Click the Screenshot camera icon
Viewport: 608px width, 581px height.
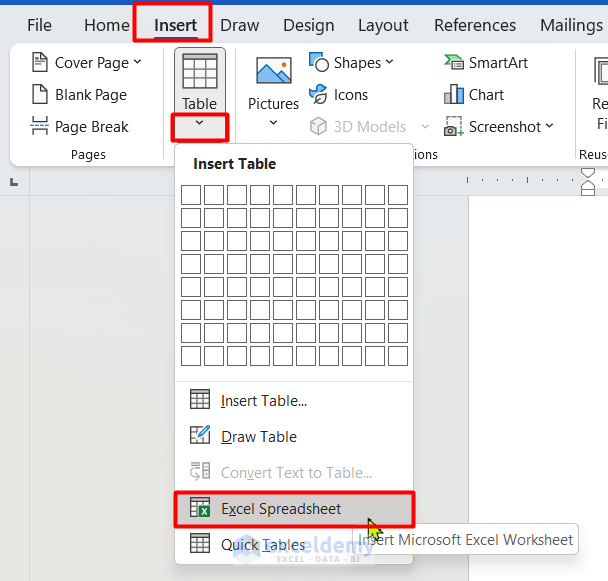point(453,126)
